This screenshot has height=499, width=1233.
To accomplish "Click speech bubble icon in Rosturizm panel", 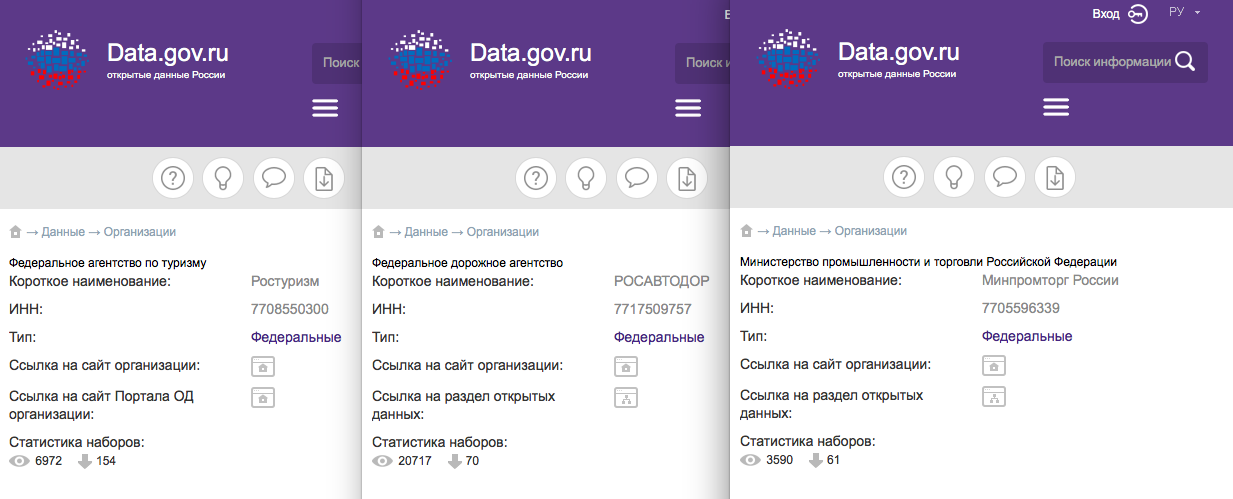I will [x=274, y=178].
